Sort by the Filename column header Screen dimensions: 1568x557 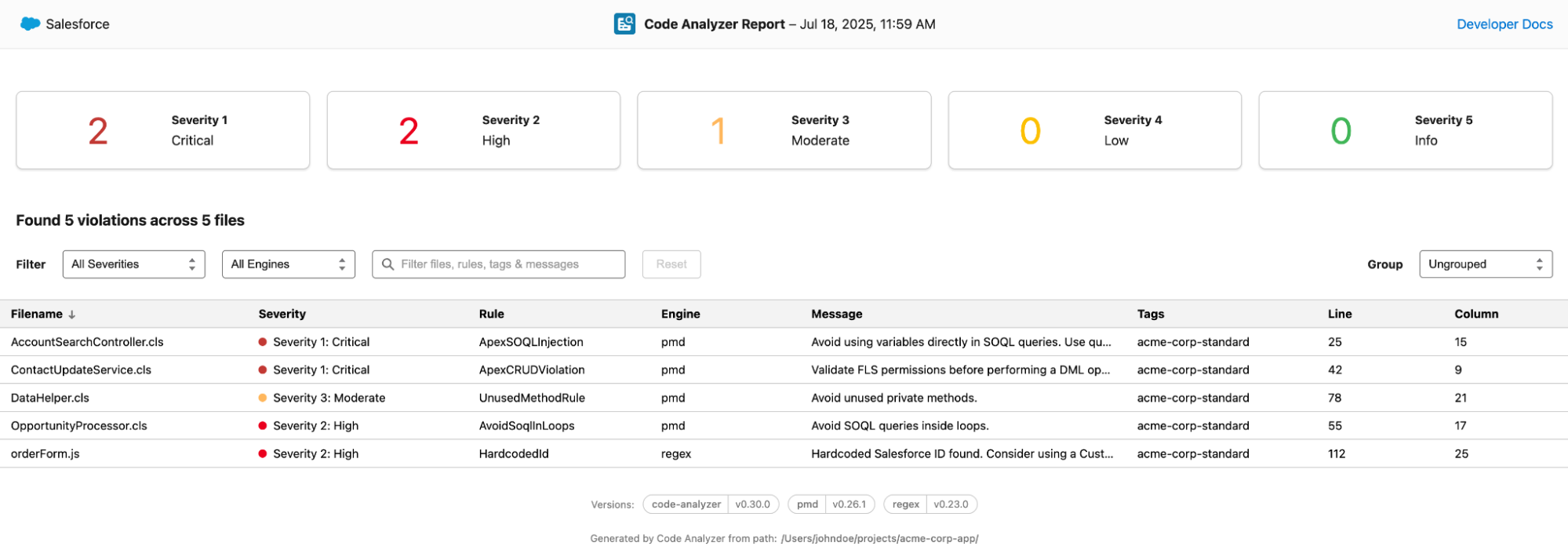37,314
